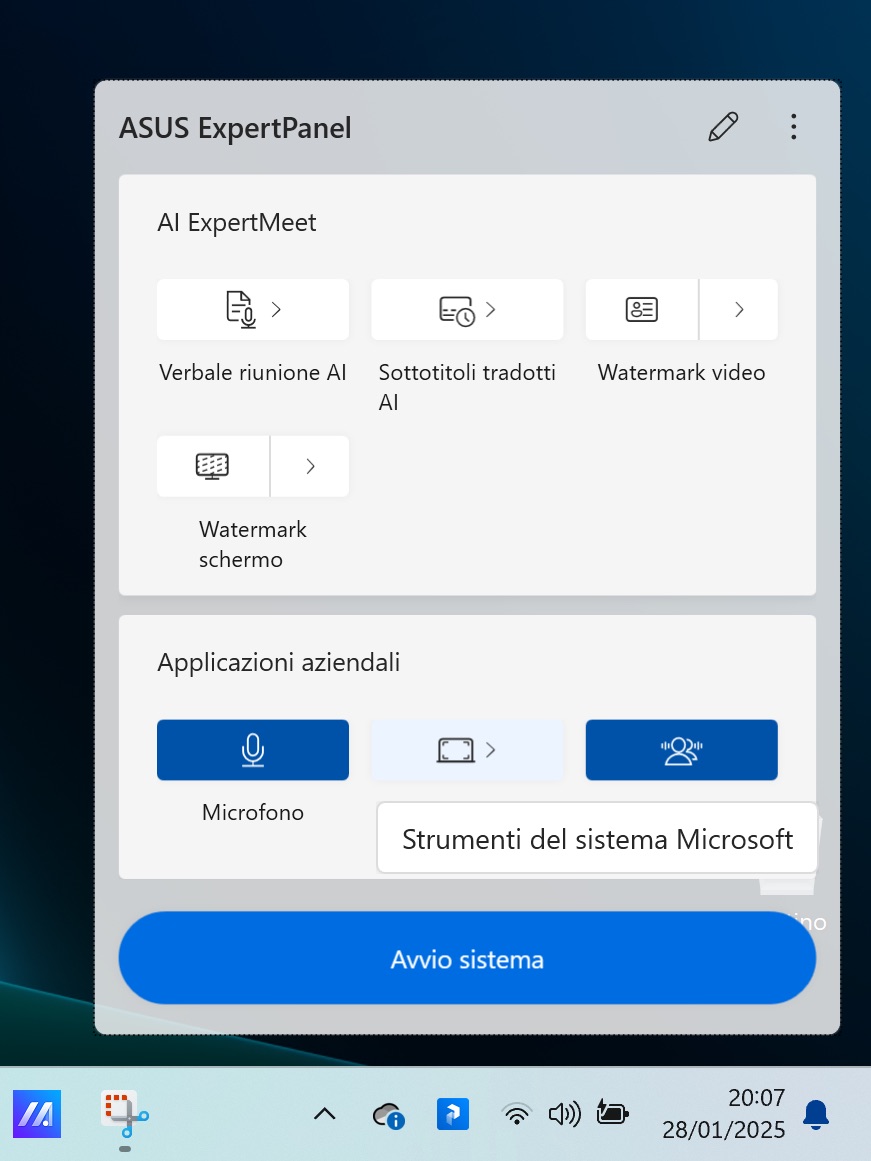This screenshot has width=871, height=1161.
Task: Open Verbale riunione AI tile
Action: [253, 310]
